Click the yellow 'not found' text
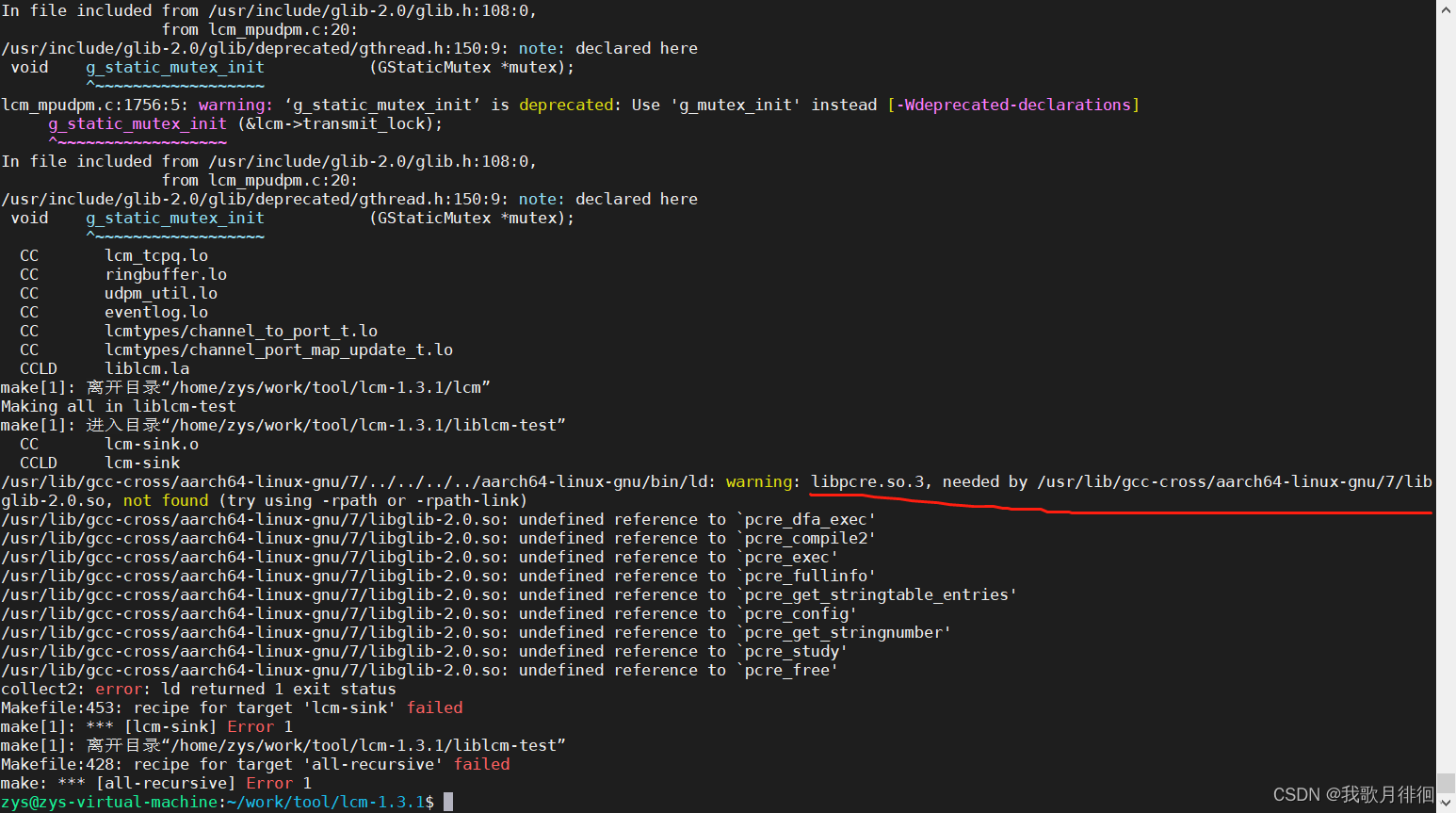1456x813 pixels. tap(166, 500)
